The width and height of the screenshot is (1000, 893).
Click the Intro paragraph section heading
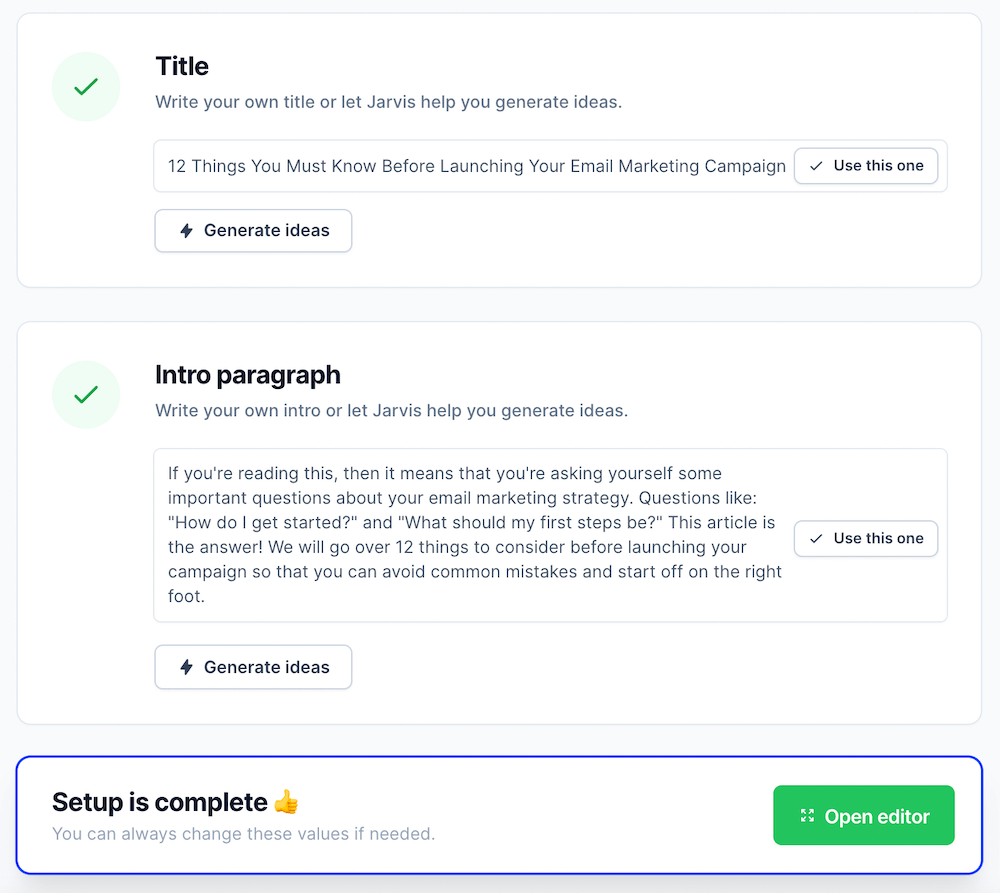click(248, 375)
